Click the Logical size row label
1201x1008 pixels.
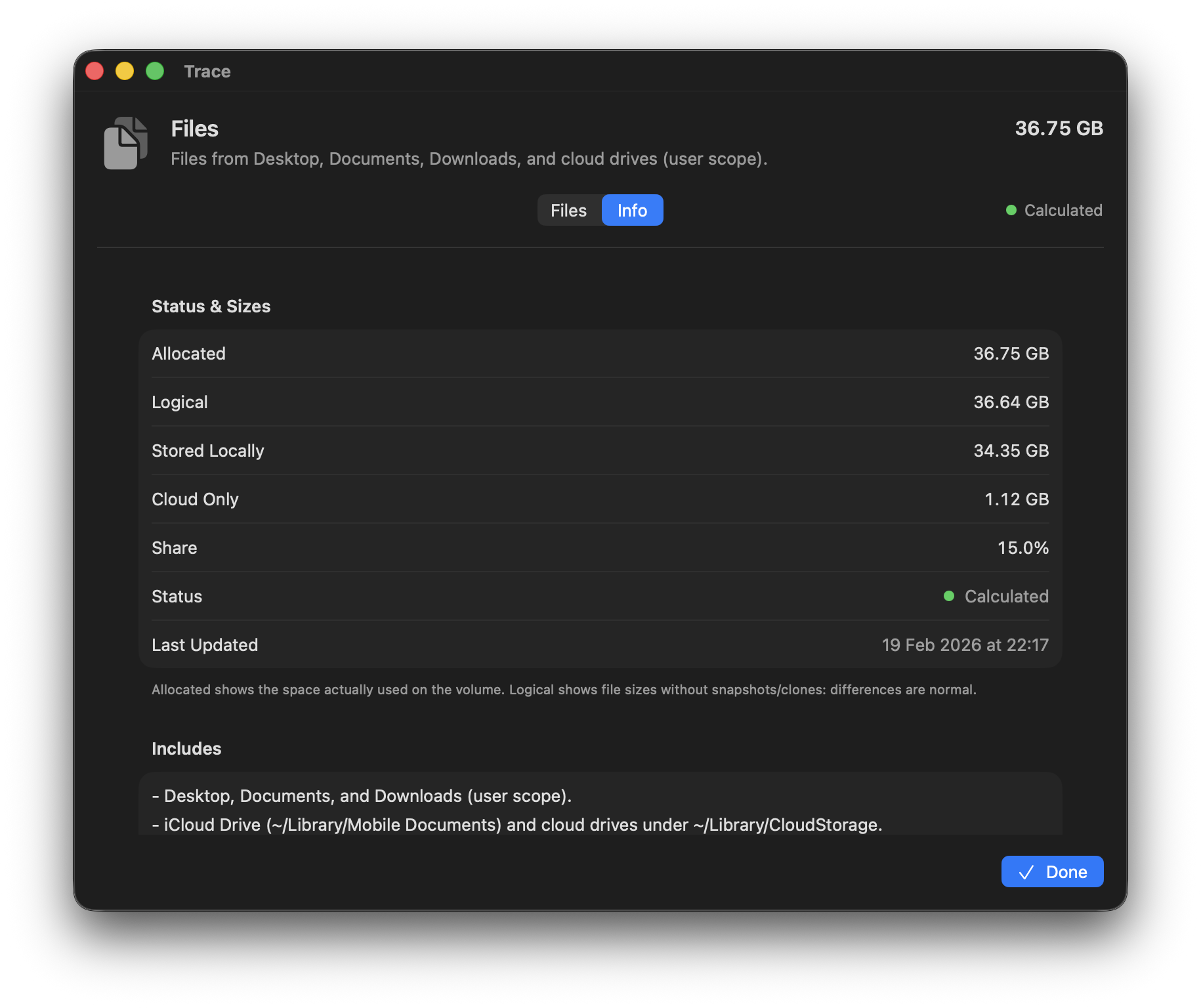tap(180, 402)
